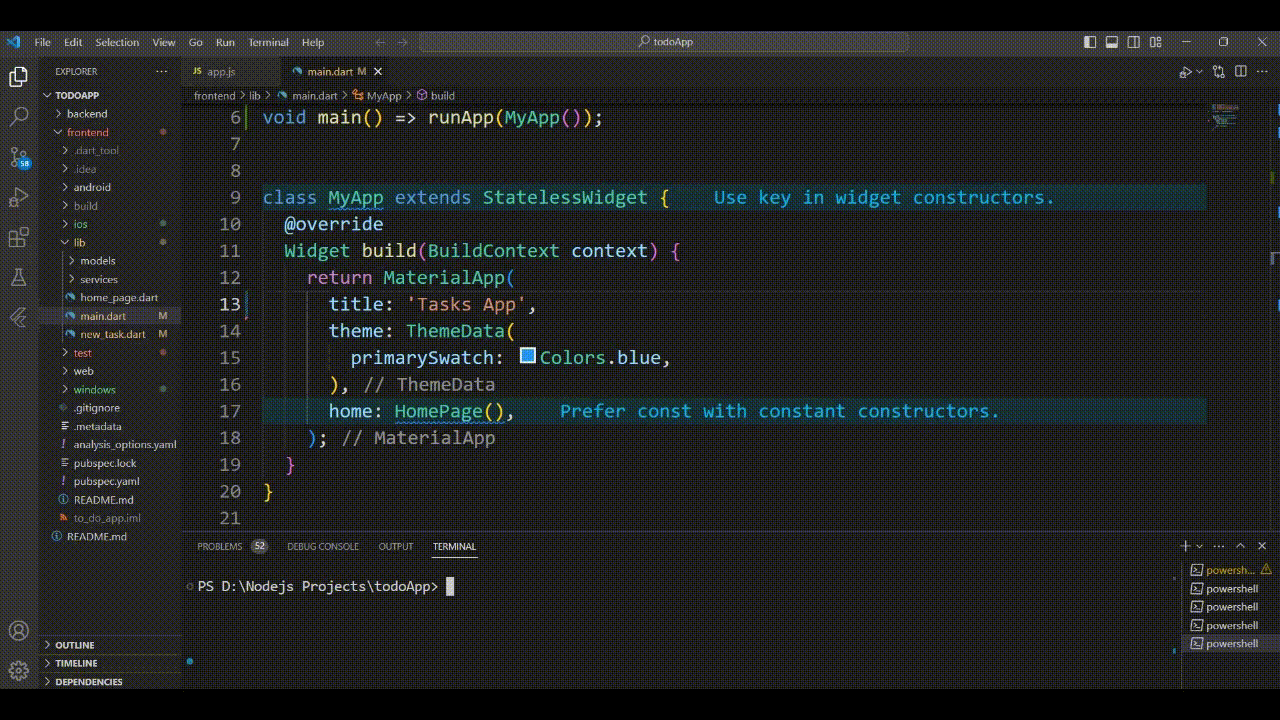Open the Terminal menu
The image size is (1280, 720).
(268, 42)
